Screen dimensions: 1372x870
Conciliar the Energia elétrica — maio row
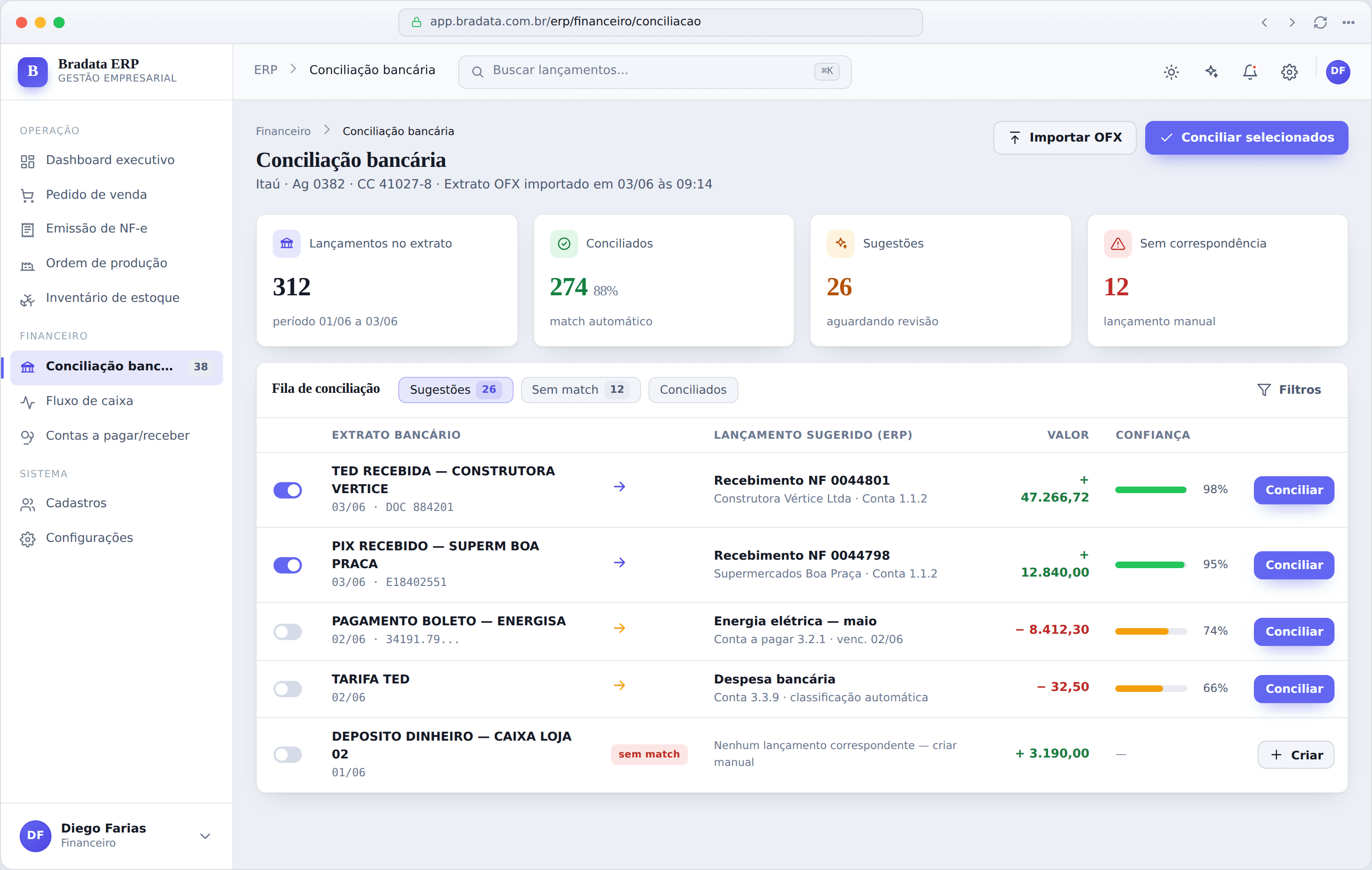tap(1293, 632)
